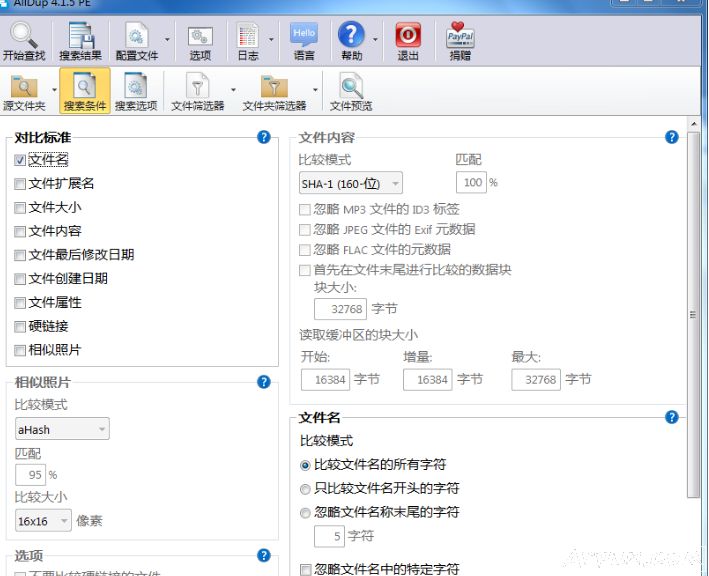709x576 pixels.
Task: Select 只比较文件名开头的字符 radio button
Action: [305, 489]
